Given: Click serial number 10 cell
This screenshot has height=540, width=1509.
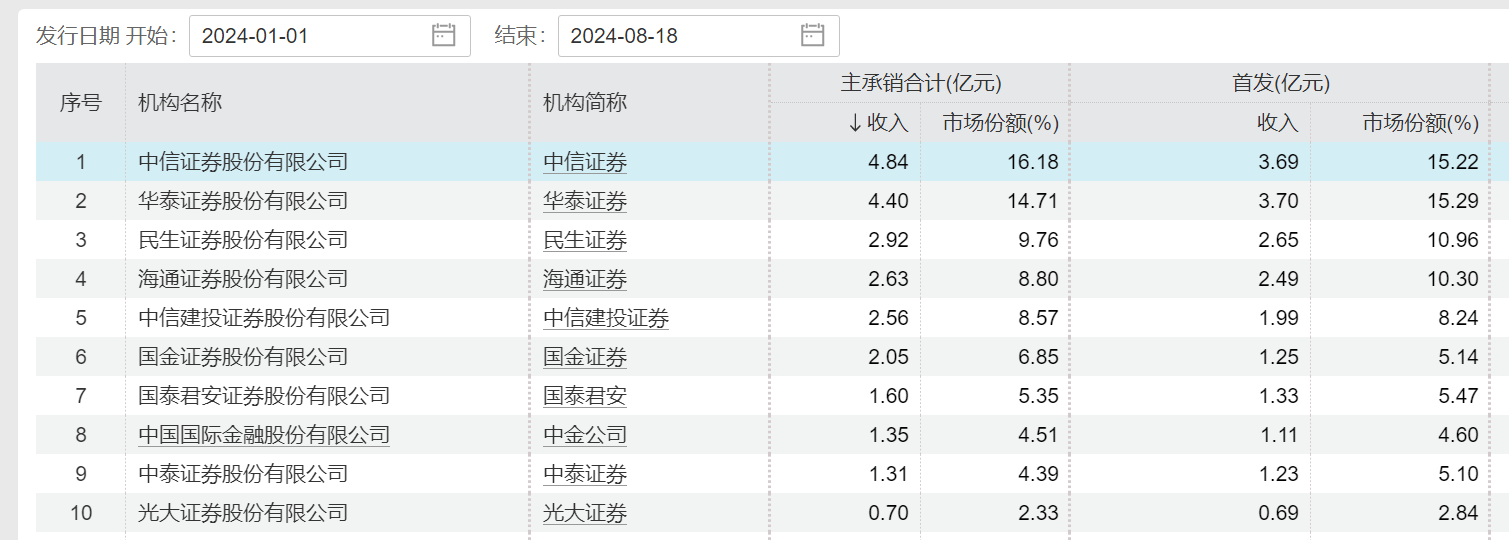Looking at the screenshot, I should click(81, 513).
